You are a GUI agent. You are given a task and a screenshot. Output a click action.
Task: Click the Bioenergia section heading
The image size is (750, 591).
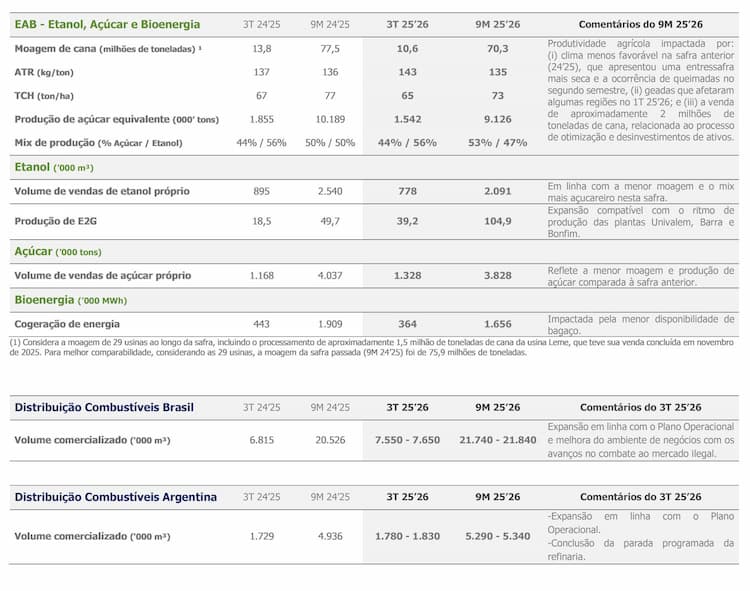[x=71, y=300]
